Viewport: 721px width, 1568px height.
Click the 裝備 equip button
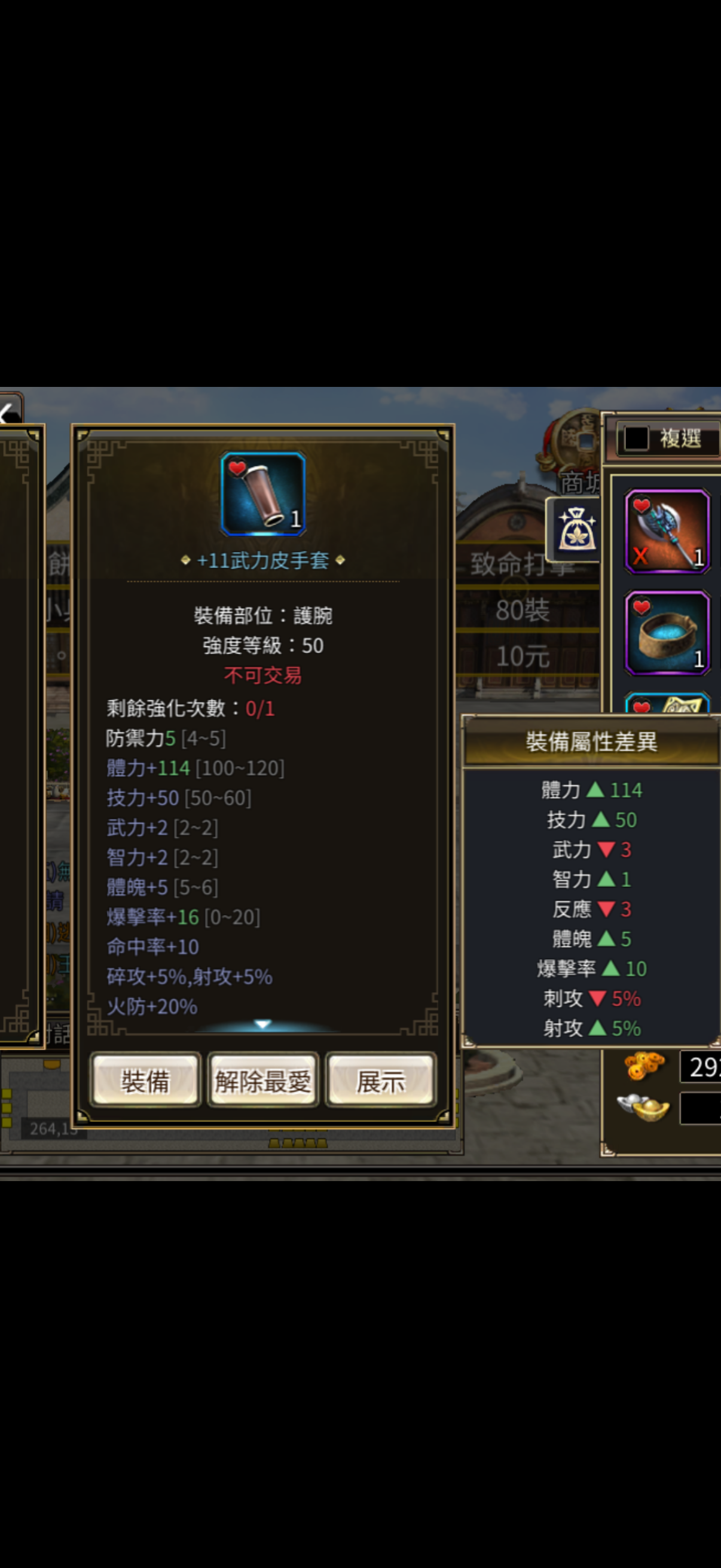pyautogui.click(x=145, y=1082)
